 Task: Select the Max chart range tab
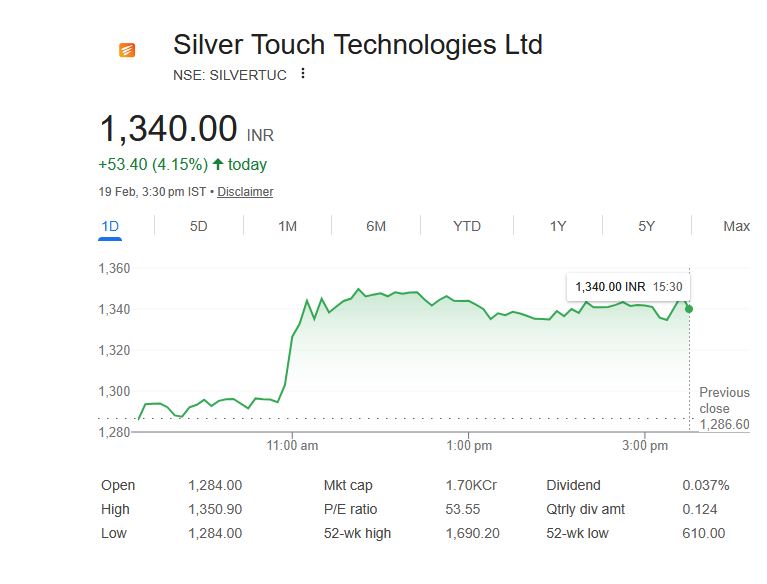(736, 226)
